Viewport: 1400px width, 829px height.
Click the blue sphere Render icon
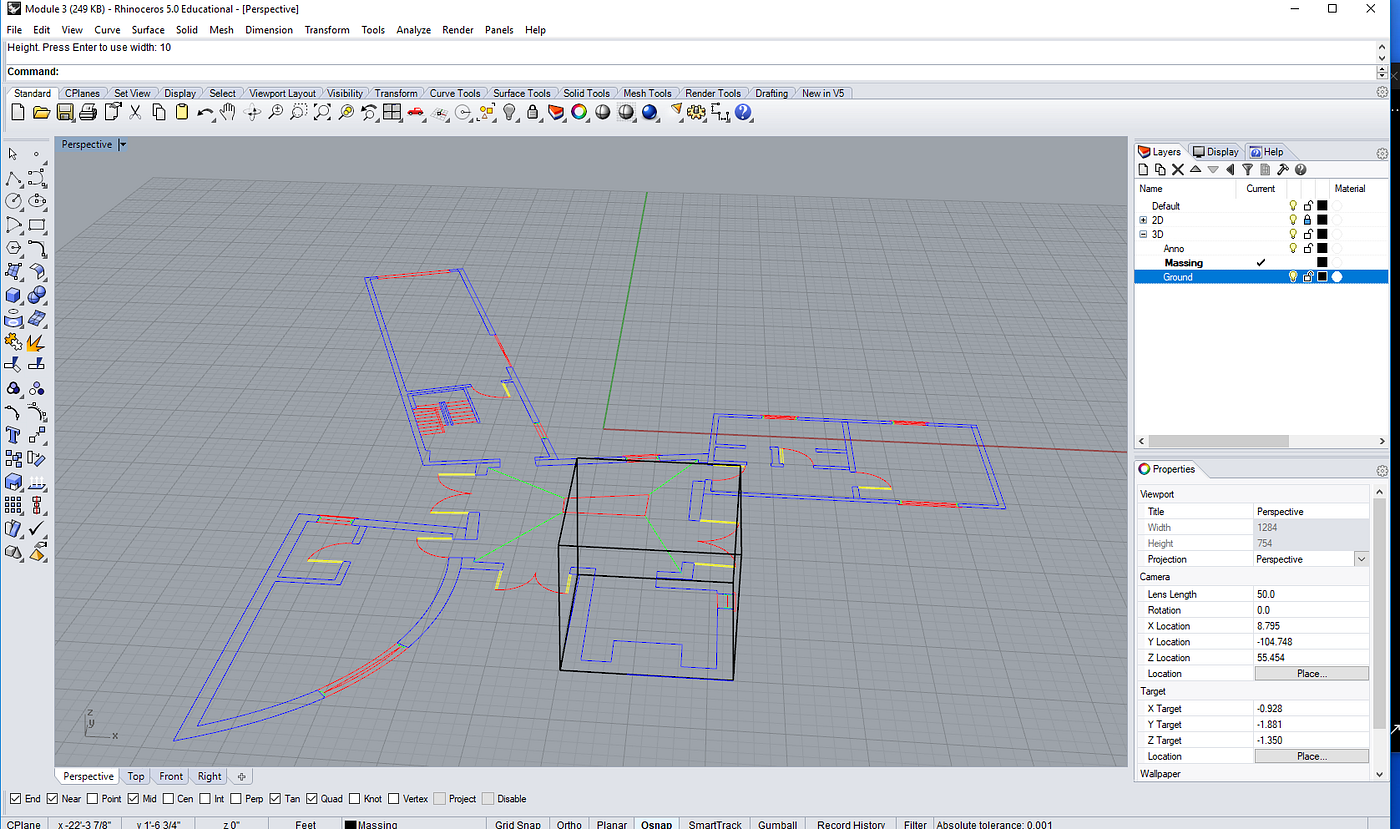pos(650,113)
